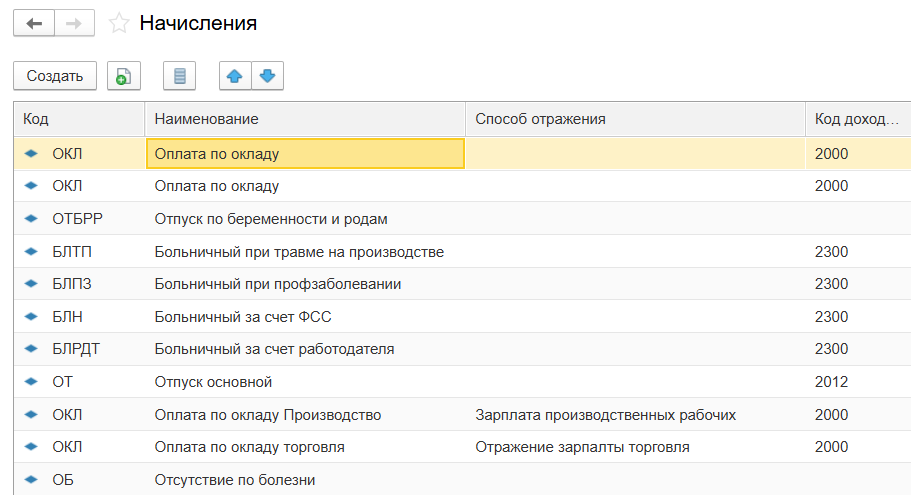Select the Отпуск по беременности и родам row
Viewport: 911px width, 495px height.
click(462, 219)
